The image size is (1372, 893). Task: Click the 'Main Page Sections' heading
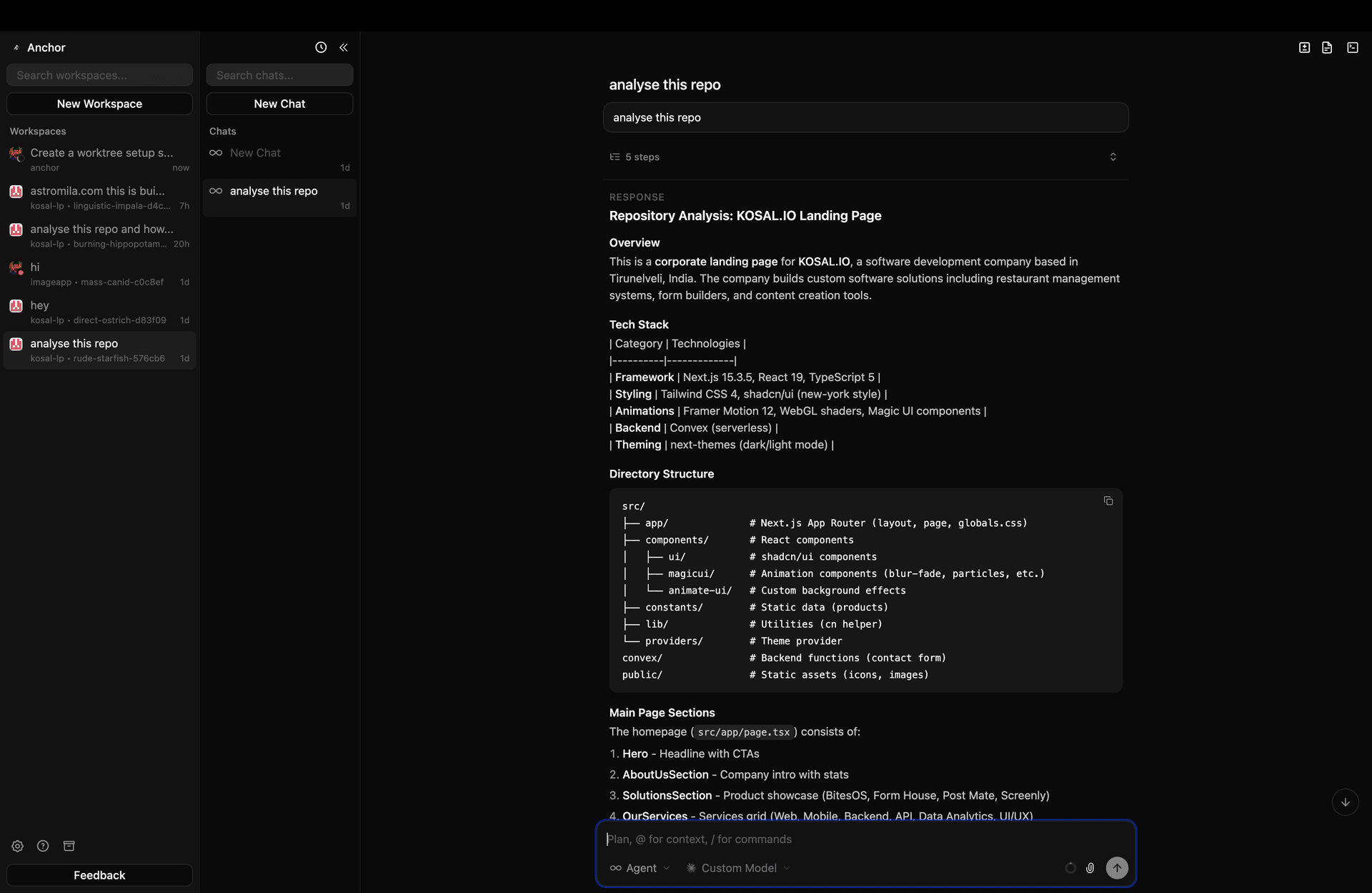[662, 713]
